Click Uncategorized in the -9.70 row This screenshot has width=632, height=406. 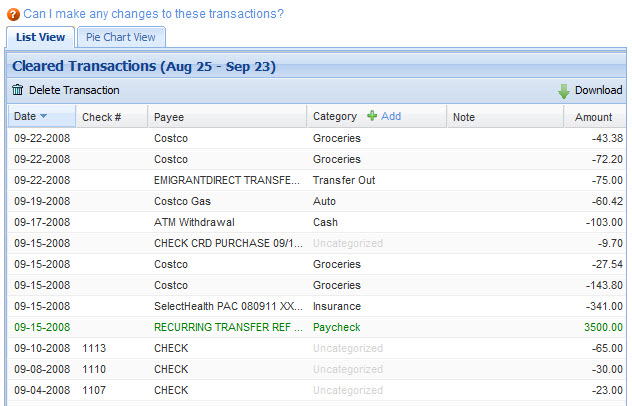[348, 243]
